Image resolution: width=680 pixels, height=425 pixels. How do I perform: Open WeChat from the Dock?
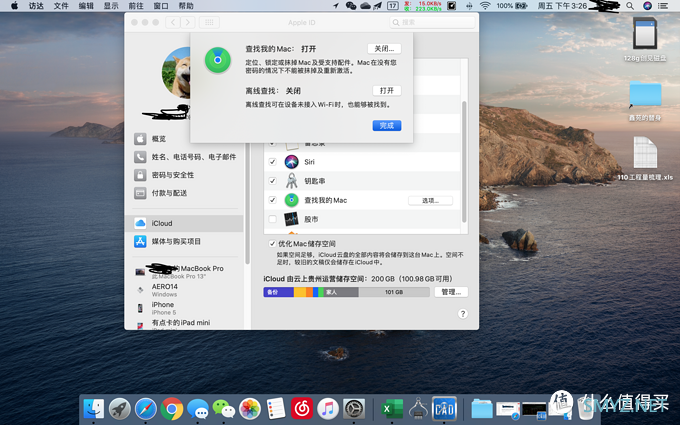tap(224, 409)
